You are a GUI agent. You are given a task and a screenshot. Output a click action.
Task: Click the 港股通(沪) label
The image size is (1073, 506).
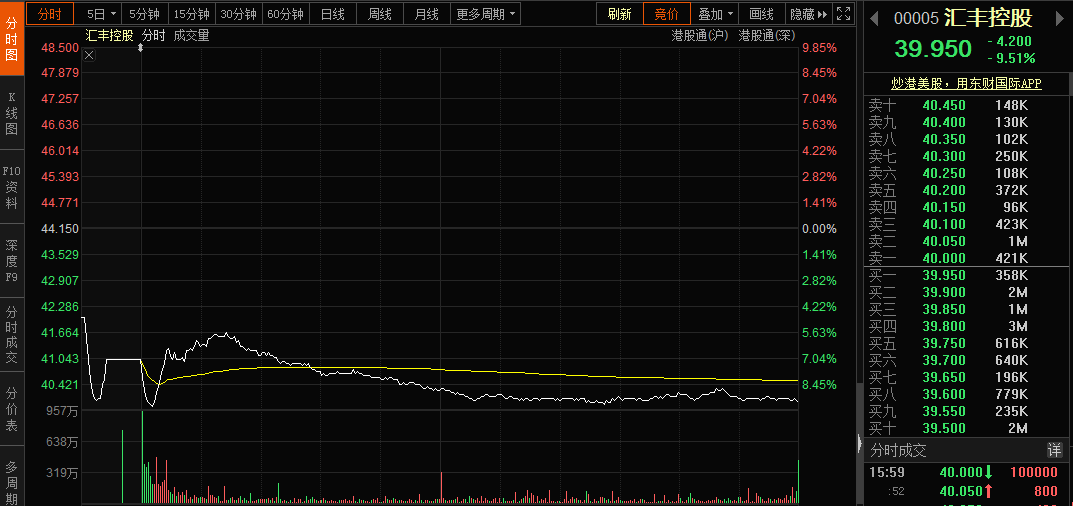(x=700, y=36)
